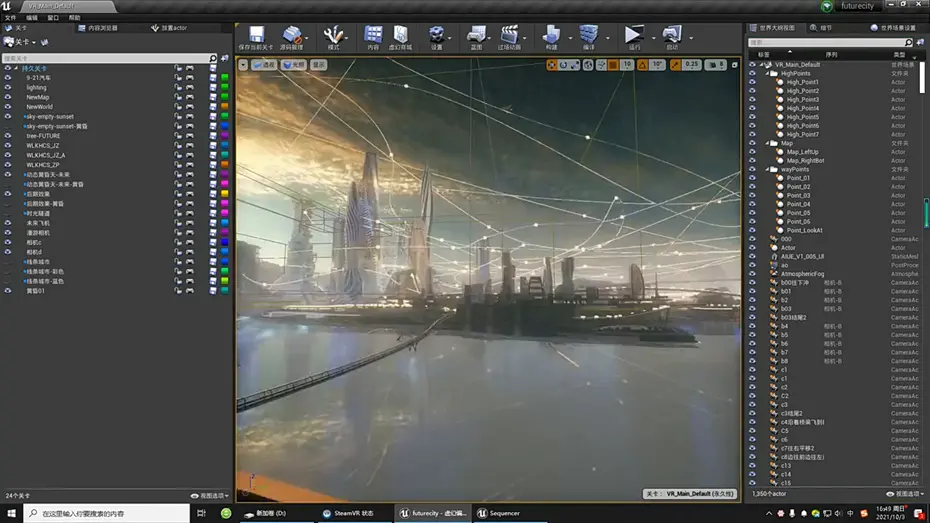The width and height of the screenshot is (930, 523).
Task: Click the World Outliner search field
Action: [x=830, y=42]
